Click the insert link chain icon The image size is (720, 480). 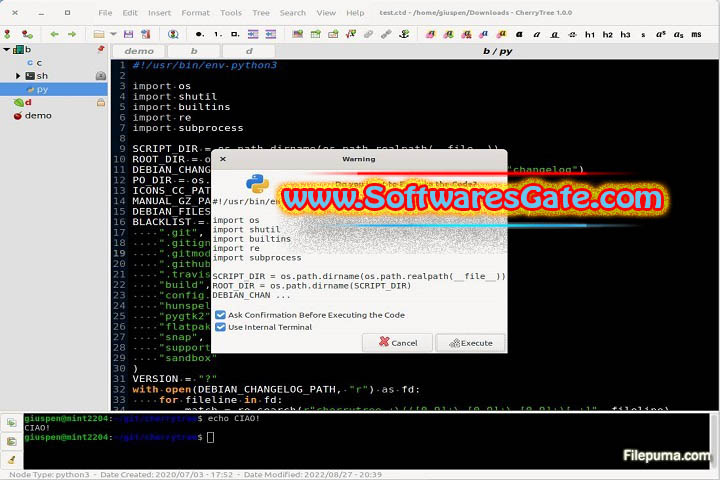click(x=368, y=34)
